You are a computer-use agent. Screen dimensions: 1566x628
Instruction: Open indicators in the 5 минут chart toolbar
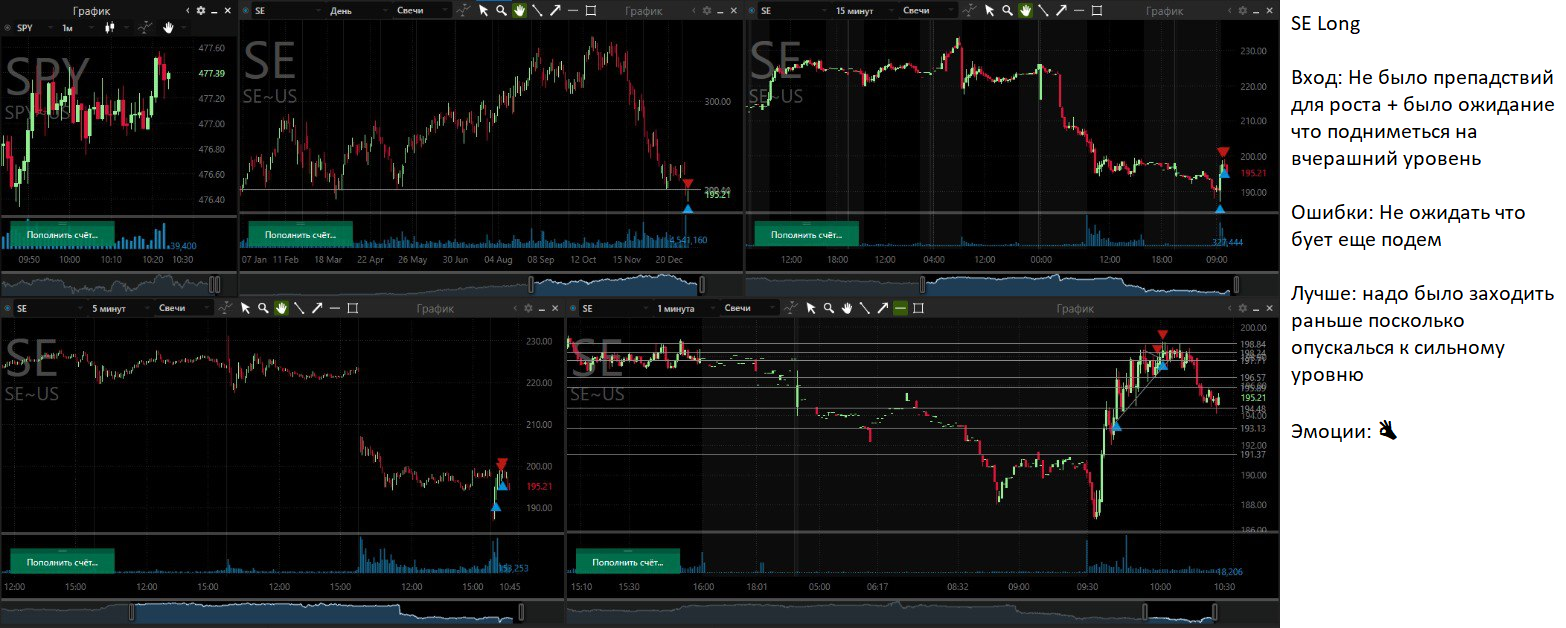click(225, 308)
